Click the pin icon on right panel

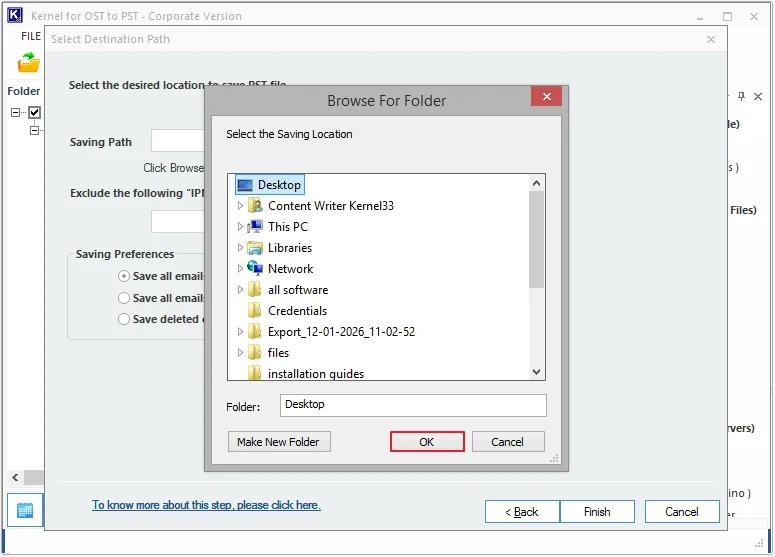click(741, 96)
